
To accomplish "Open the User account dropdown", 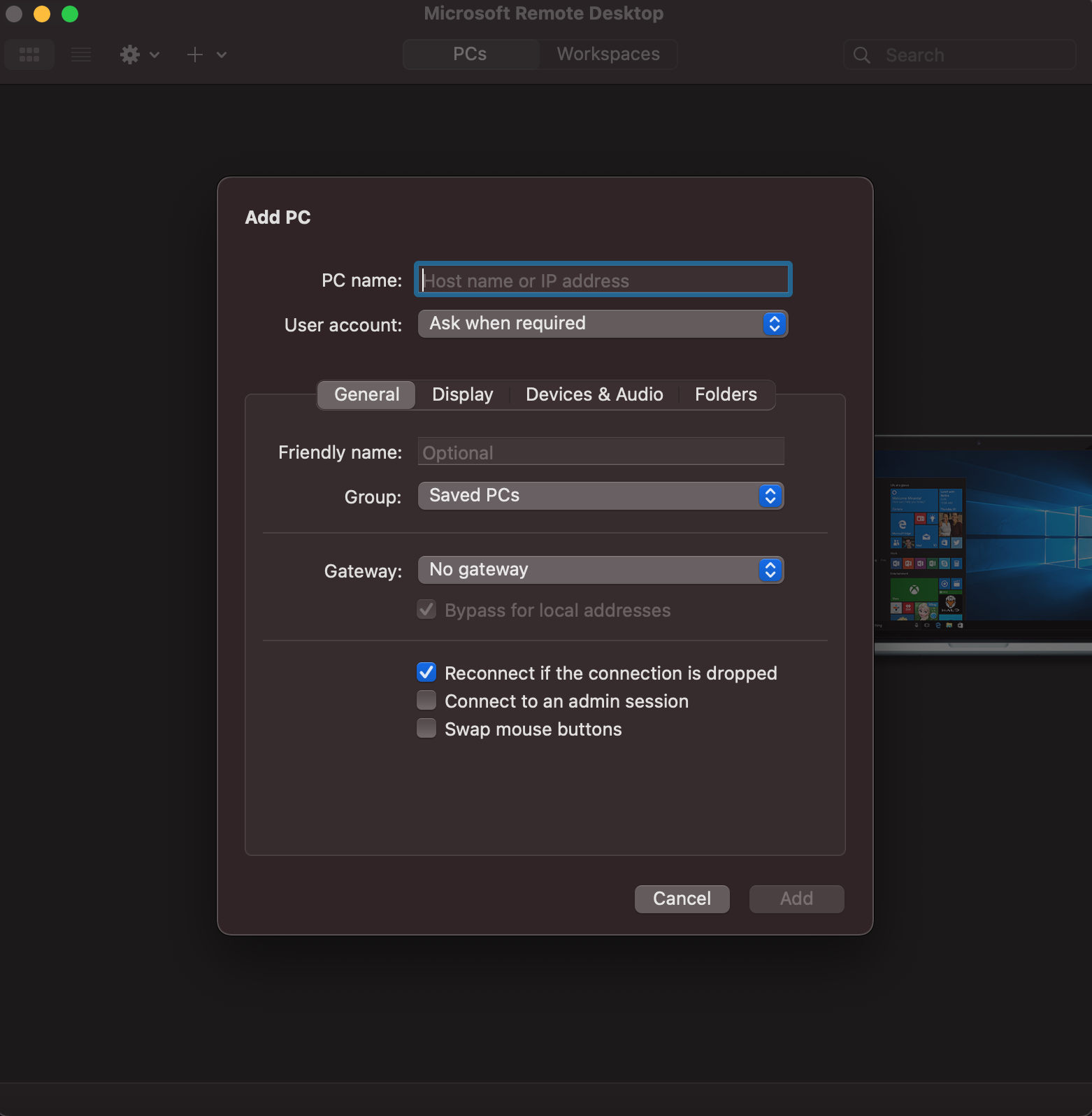I will (603, 324).
